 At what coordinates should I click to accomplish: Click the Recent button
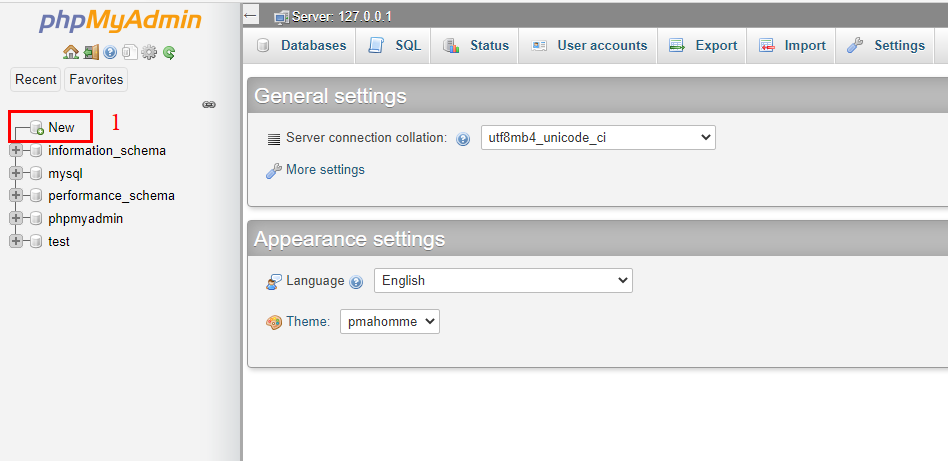coord(36,79)
